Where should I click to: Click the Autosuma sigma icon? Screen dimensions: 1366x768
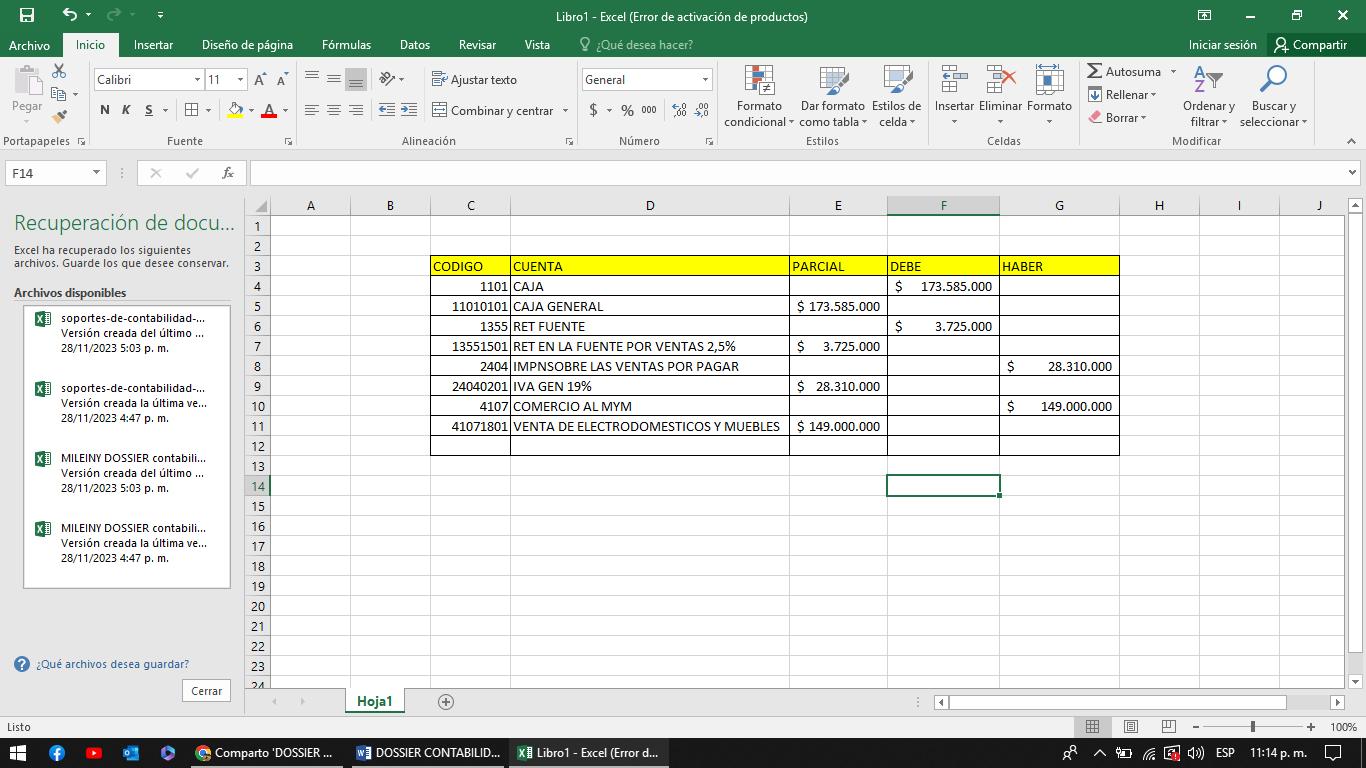[x=1095, y=71]
